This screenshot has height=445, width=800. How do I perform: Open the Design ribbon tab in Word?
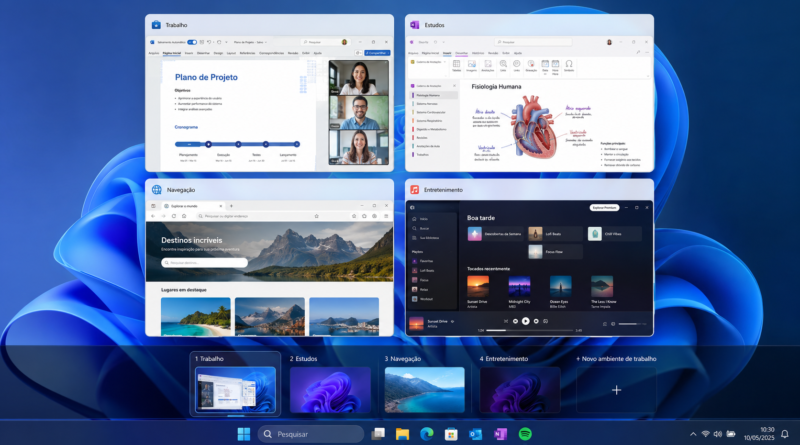[x=218, y=53]
